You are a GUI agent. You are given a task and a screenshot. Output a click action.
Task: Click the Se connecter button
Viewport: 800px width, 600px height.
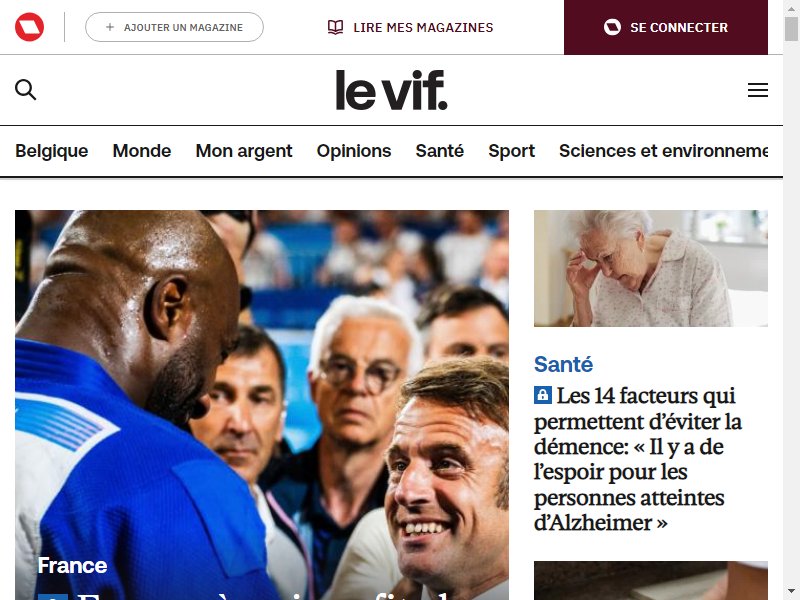pyautogui.click(x=666, y=27)
